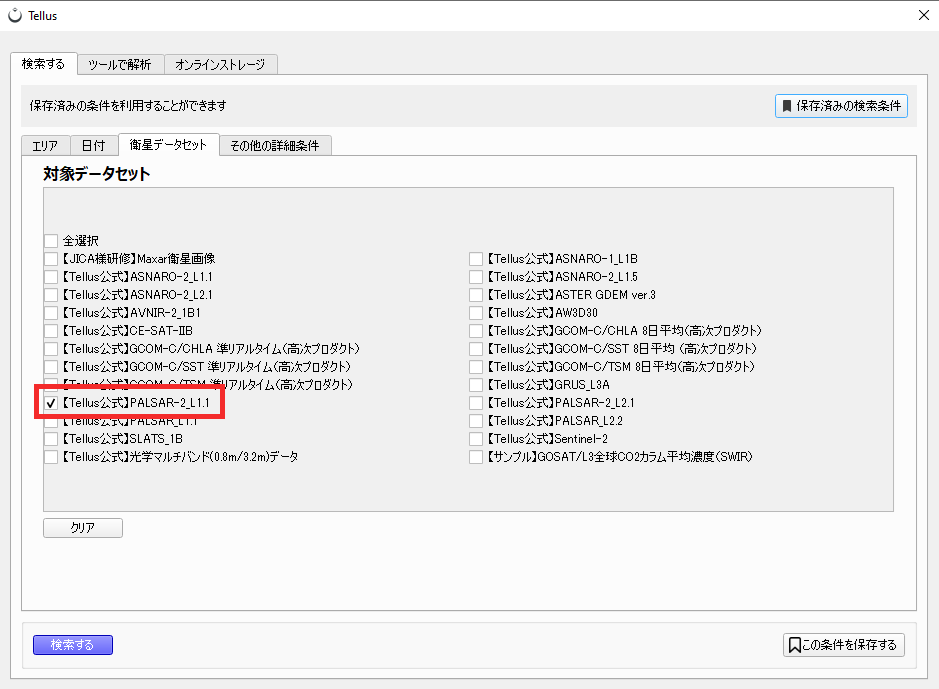Check the 全選択 select-all checkbox
The width and height of the screenshot is (939, 689).
point(51,241)
